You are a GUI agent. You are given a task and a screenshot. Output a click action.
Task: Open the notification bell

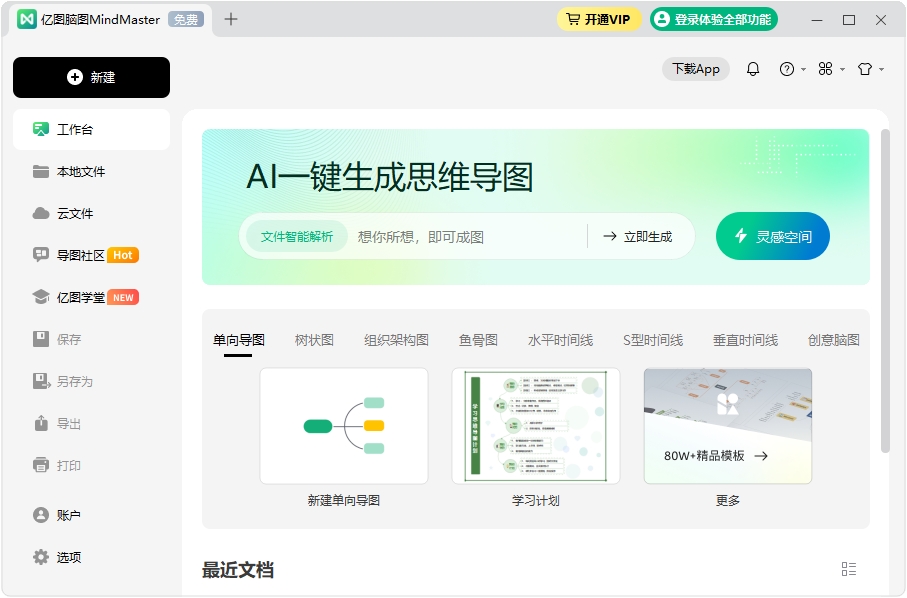753,69
